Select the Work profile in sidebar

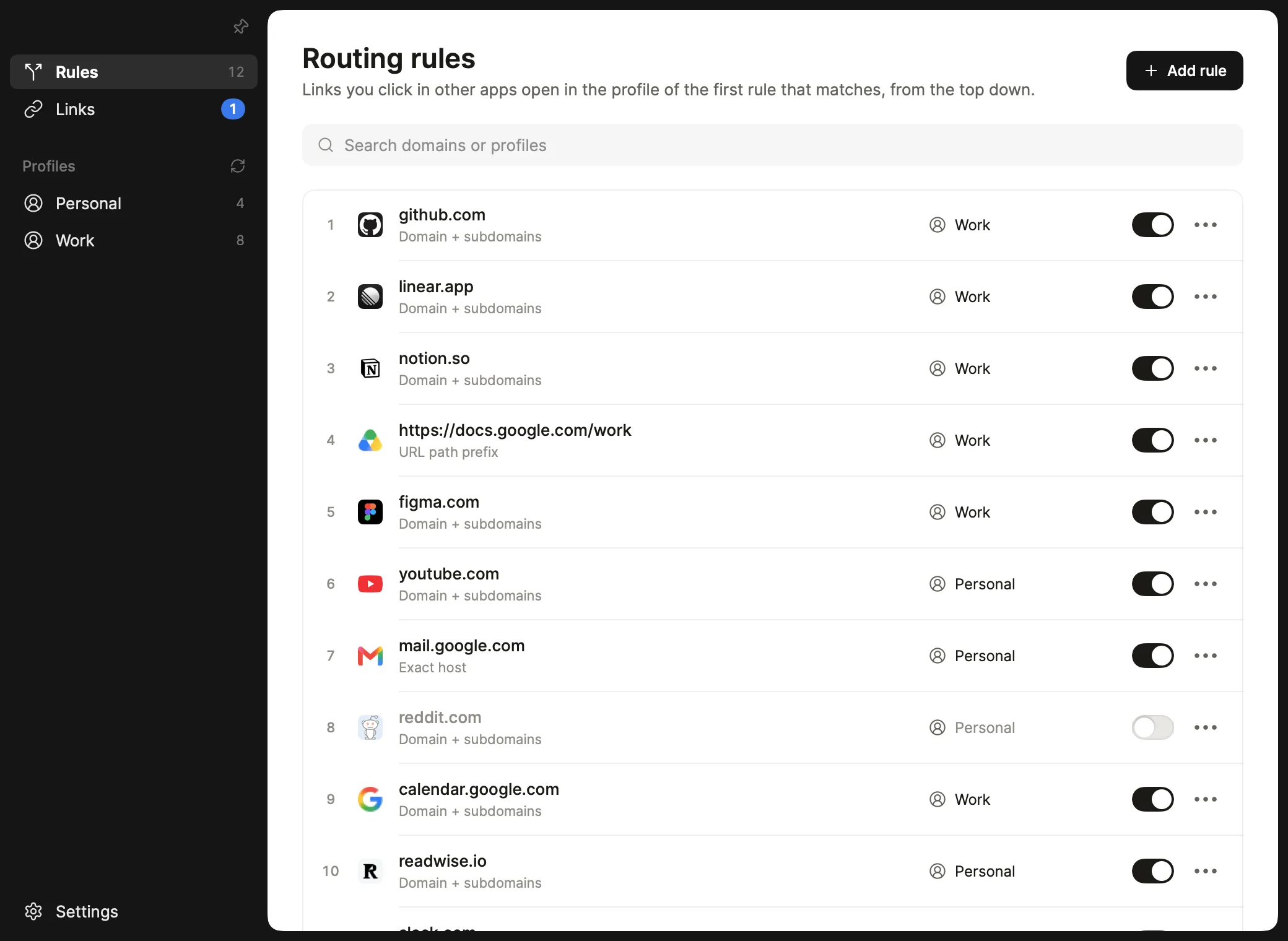134,240
